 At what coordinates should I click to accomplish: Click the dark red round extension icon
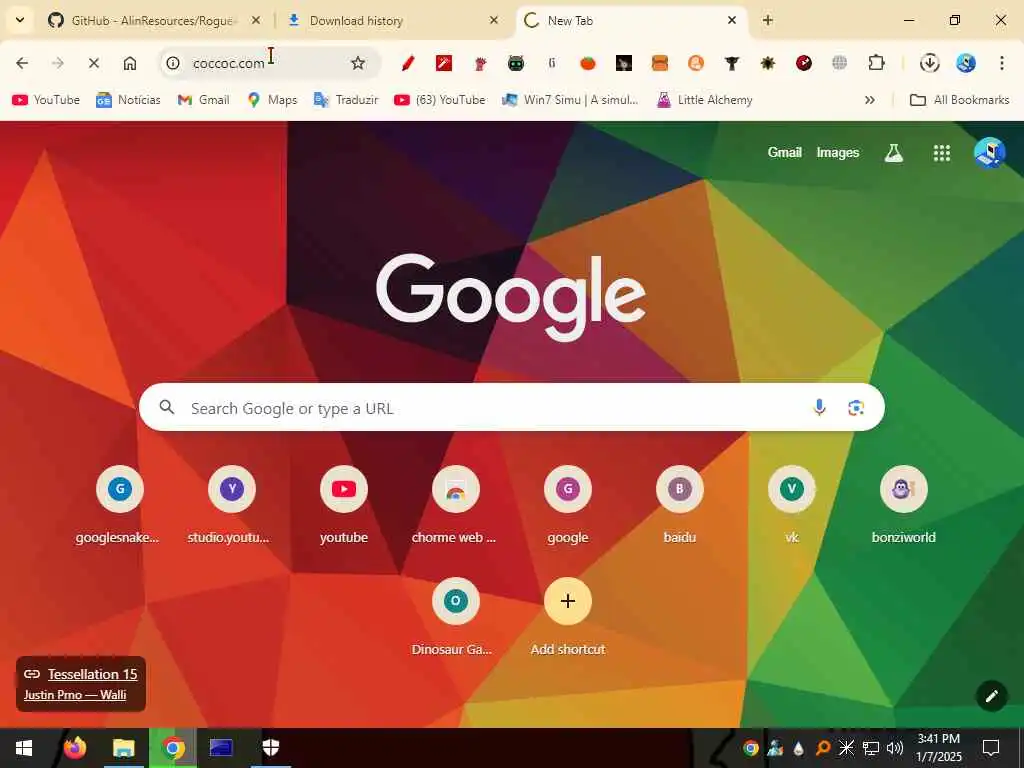tap(804, 63)
